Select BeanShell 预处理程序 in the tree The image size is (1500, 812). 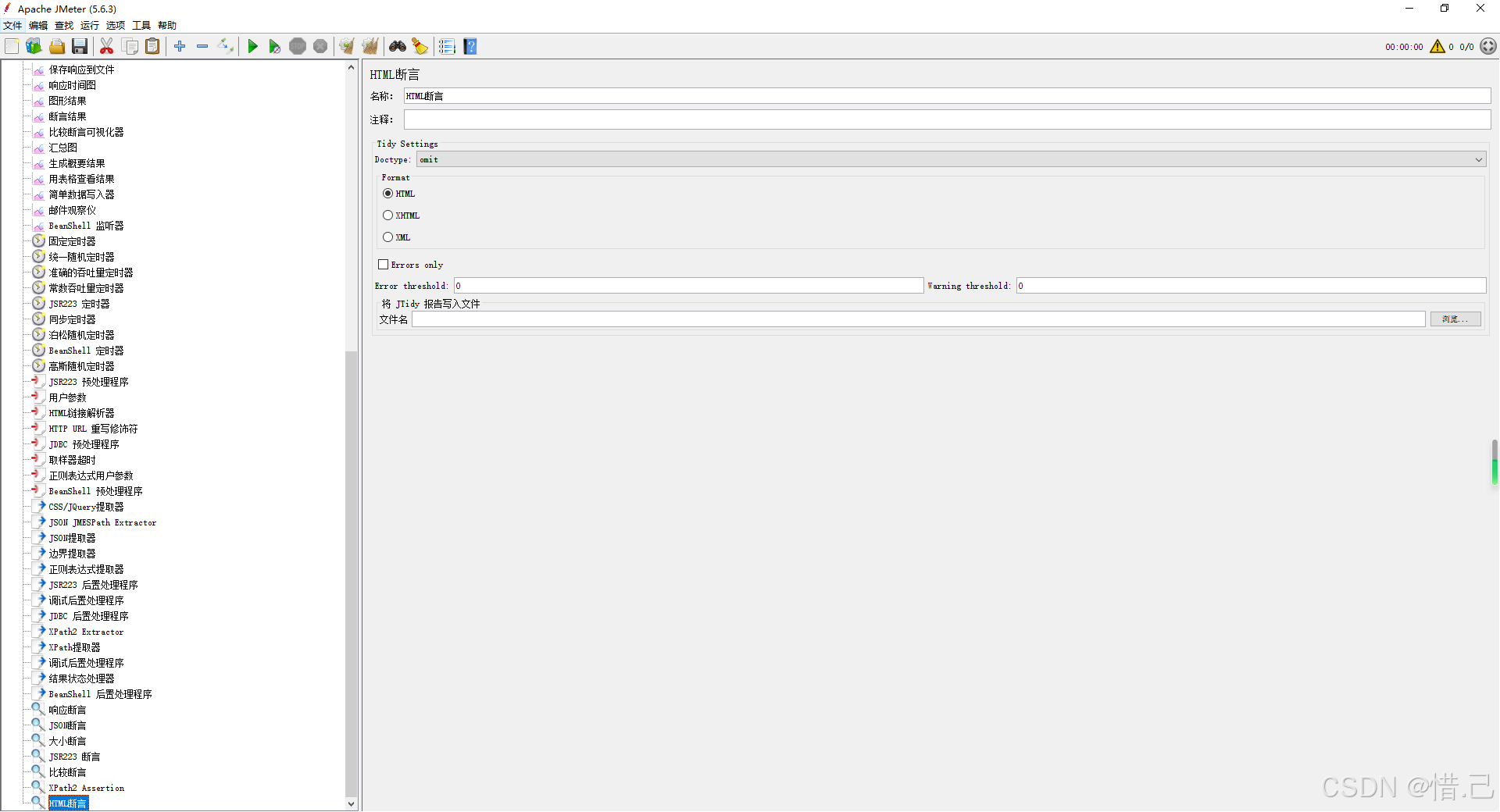[x=95, y=491]
